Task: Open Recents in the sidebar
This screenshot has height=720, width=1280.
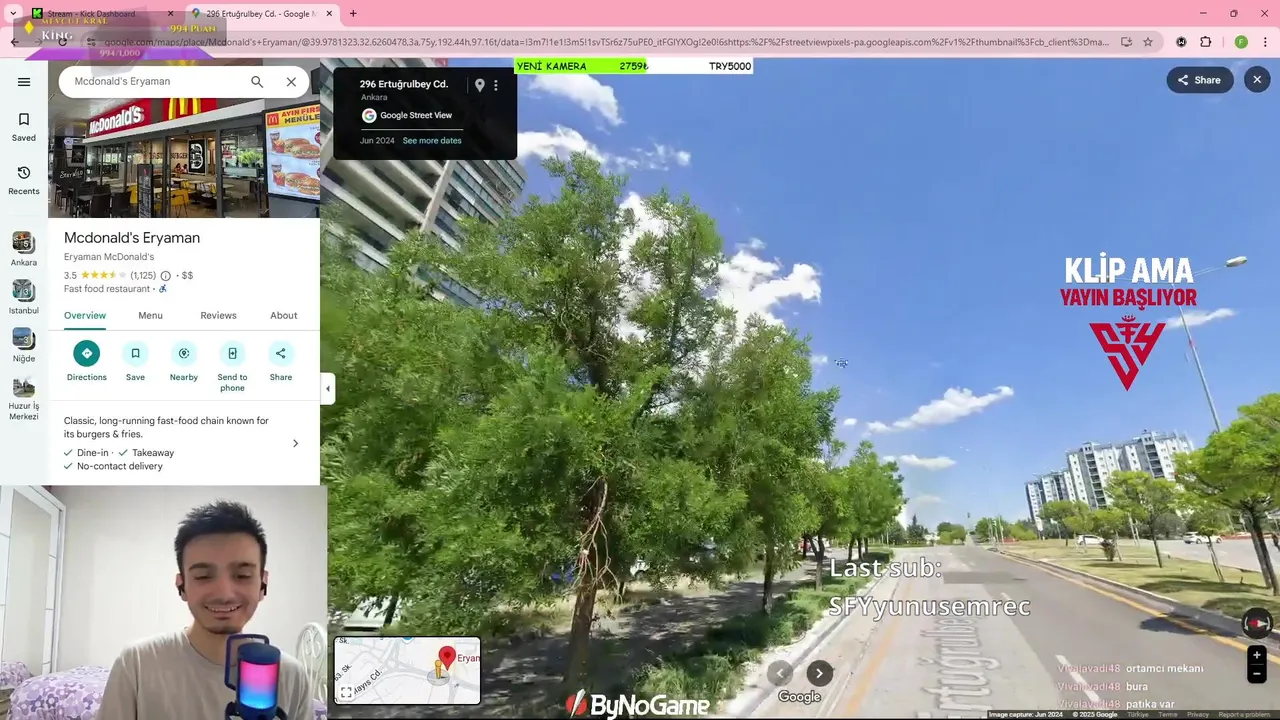Action: tap(24, 180)
